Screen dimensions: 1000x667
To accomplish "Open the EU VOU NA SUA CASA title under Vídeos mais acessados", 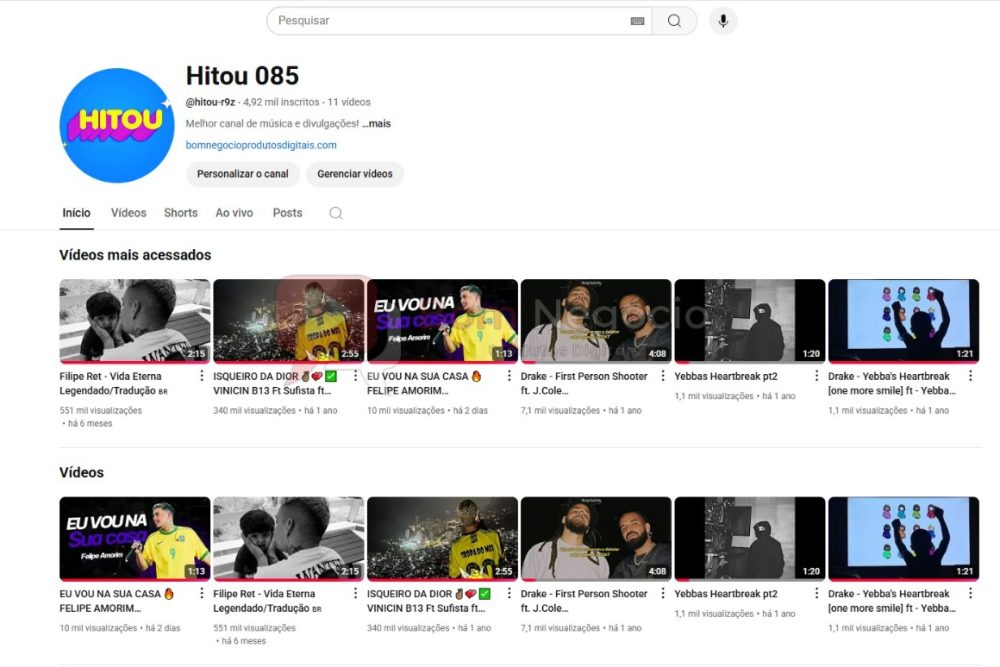I will pyautogui.click(x=424, y=383).
